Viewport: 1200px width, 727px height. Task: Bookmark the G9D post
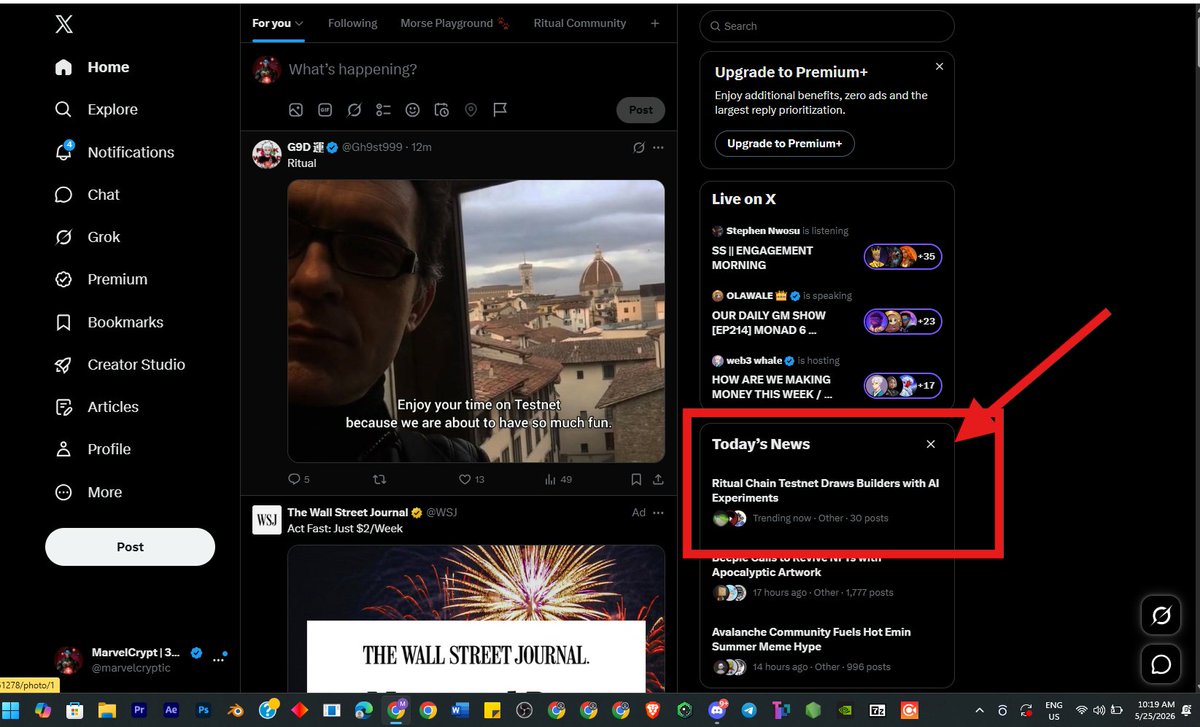tap(636, 480)
